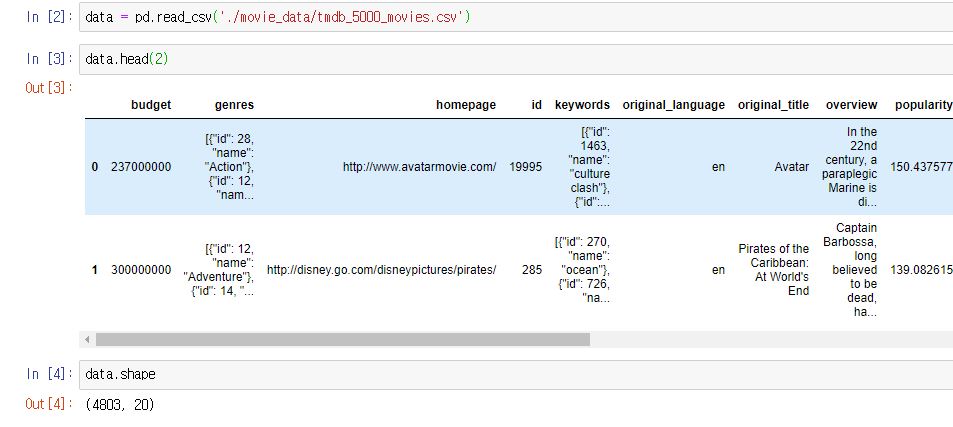
Task: Click the Captain Barbossa overview cell
Action: 851,270
